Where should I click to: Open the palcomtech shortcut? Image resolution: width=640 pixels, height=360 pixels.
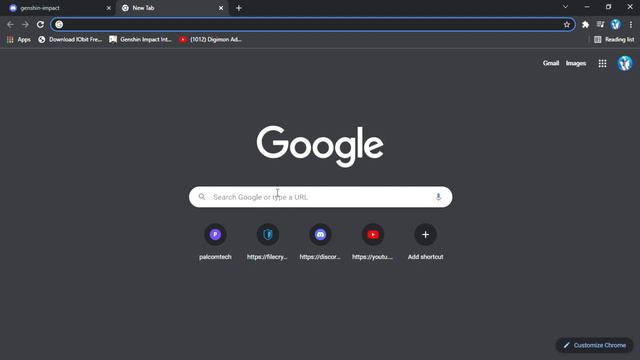point(215,242)
